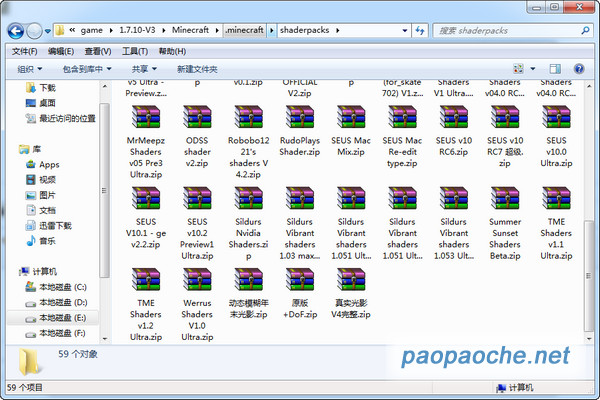Screen dimensions: 600x400
Task: Open the 共享 dropdown
Action: click(144, 69)
